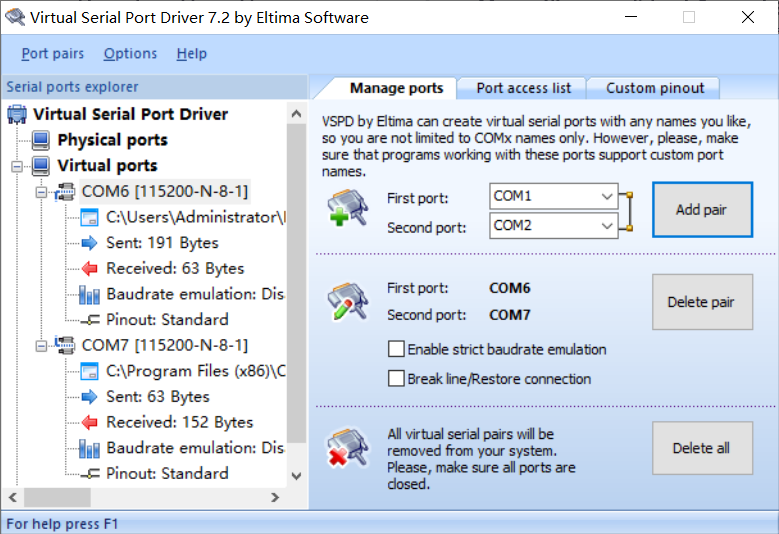779x534 pixels.
Task: Click the Delete pair button
Action: click(702, 302)
